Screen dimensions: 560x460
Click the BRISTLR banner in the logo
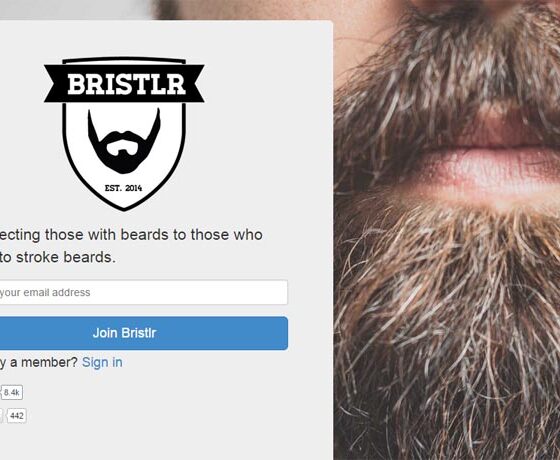tap(124, 84)
